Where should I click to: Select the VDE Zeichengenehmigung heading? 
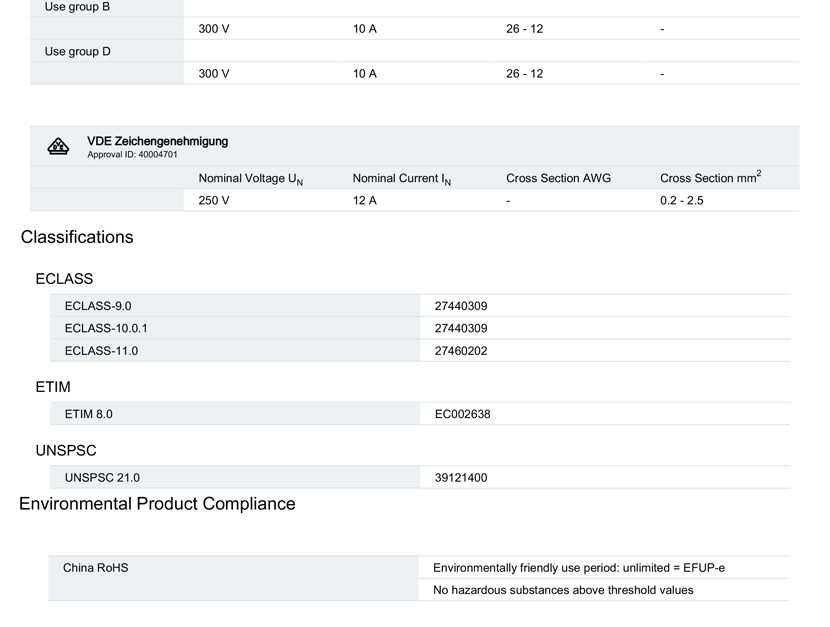[158, 141]
